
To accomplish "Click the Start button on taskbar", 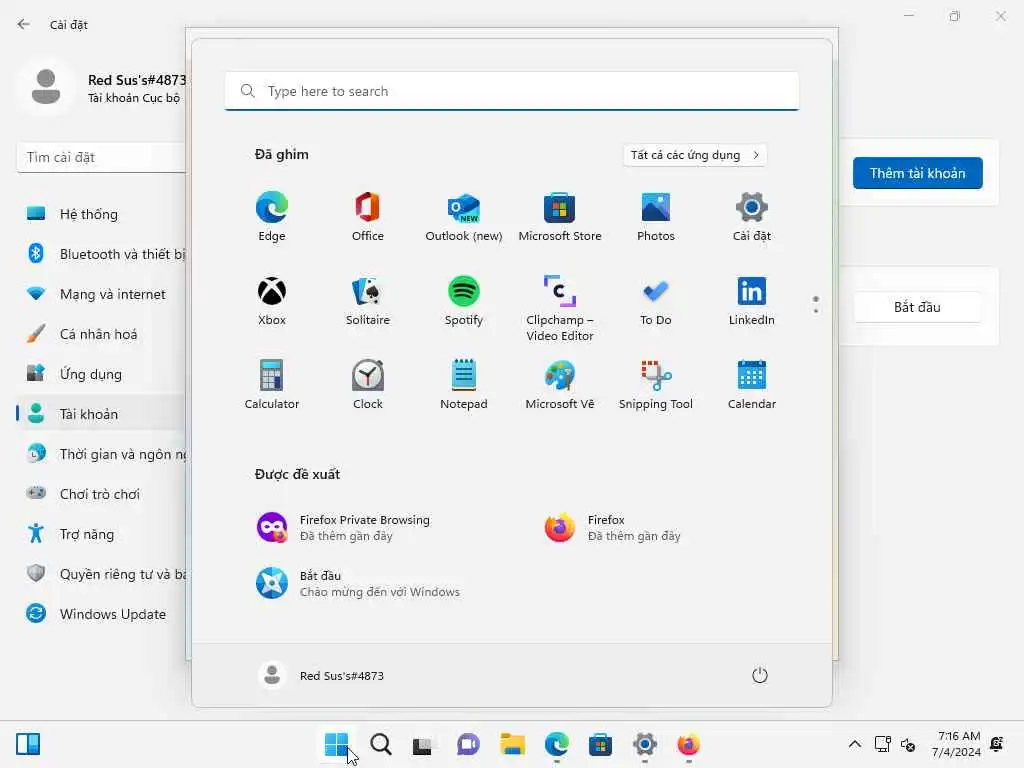I will [x=336, y=744].
